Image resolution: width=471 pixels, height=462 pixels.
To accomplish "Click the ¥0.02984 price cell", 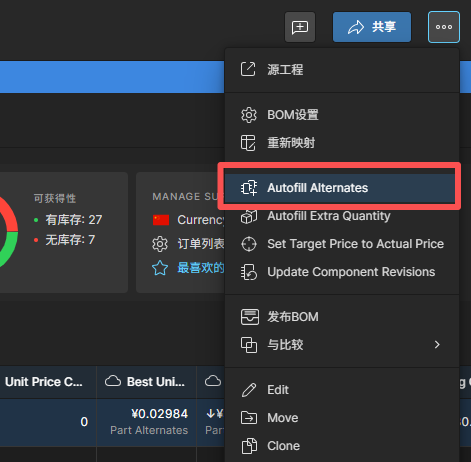I will point(160,414).
